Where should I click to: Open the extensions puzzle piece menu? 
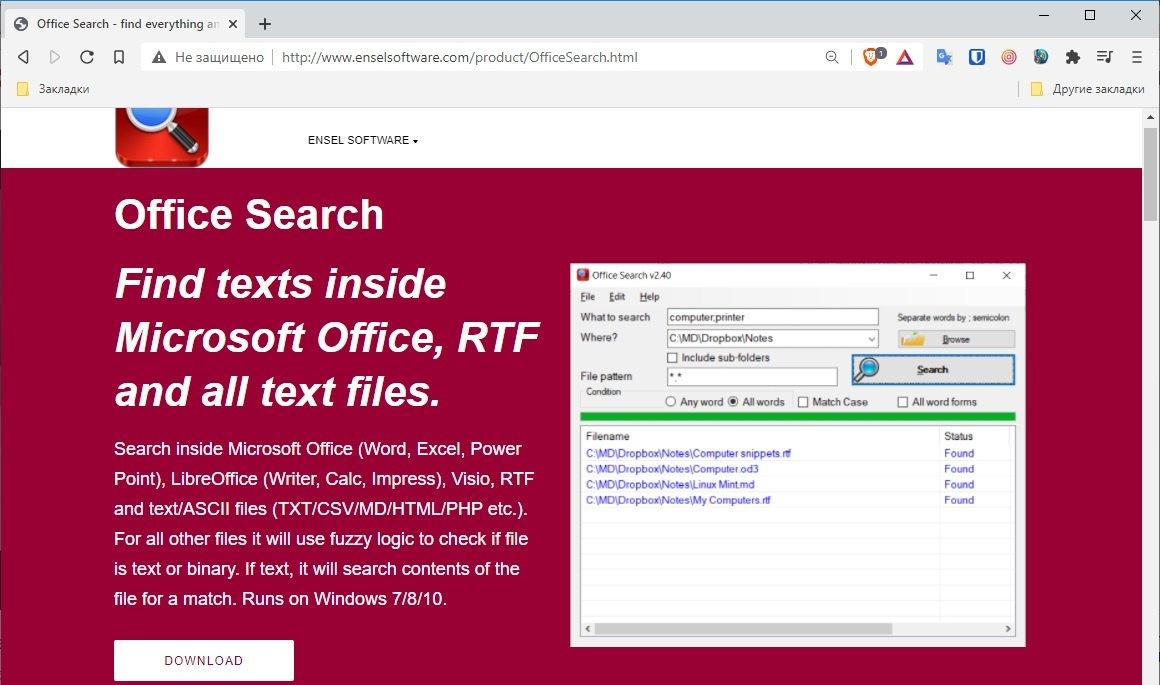coord(1073,57)
